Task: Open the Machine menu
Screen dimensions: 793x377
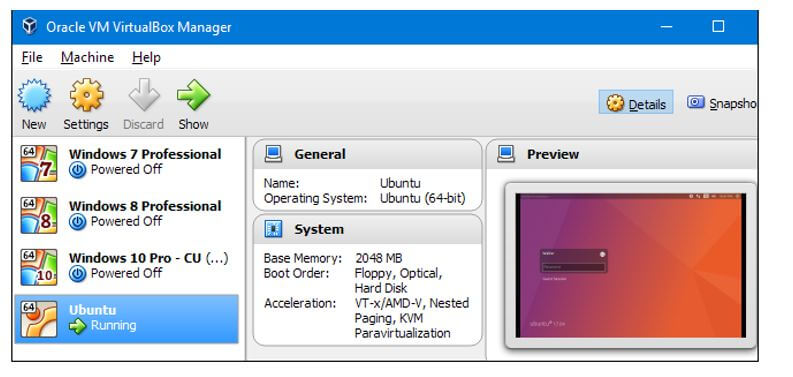Action: (87, 58)
